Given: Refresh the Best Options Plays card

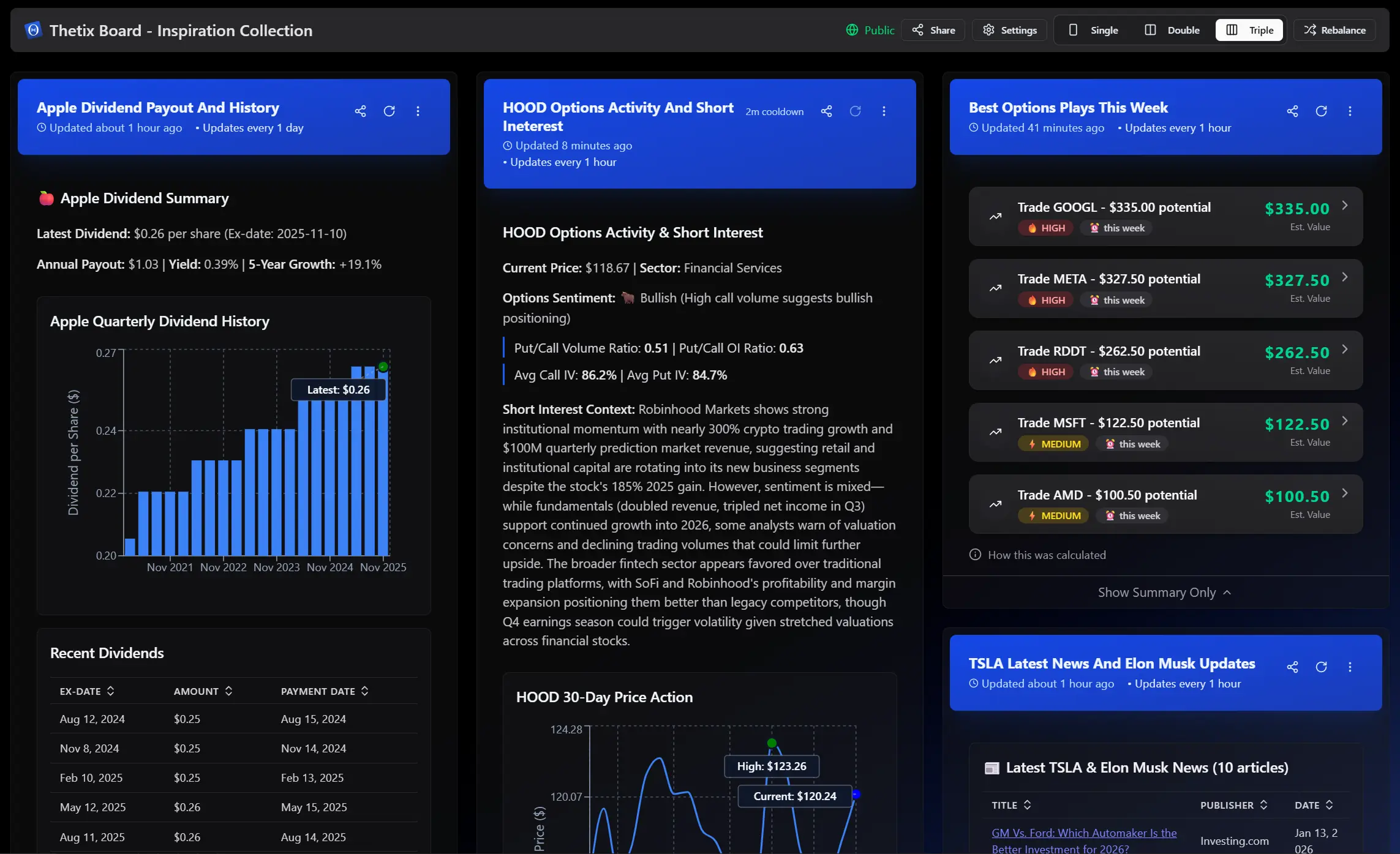Looking at the screenshot, I should 1321,111.
